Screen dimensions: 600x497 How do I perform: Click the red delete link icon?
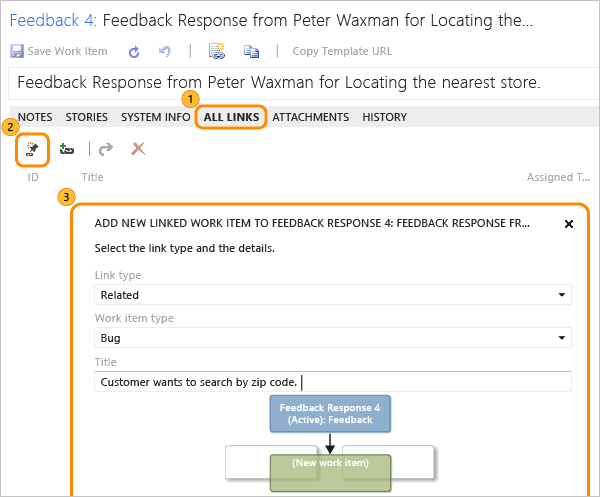[138, 148]
